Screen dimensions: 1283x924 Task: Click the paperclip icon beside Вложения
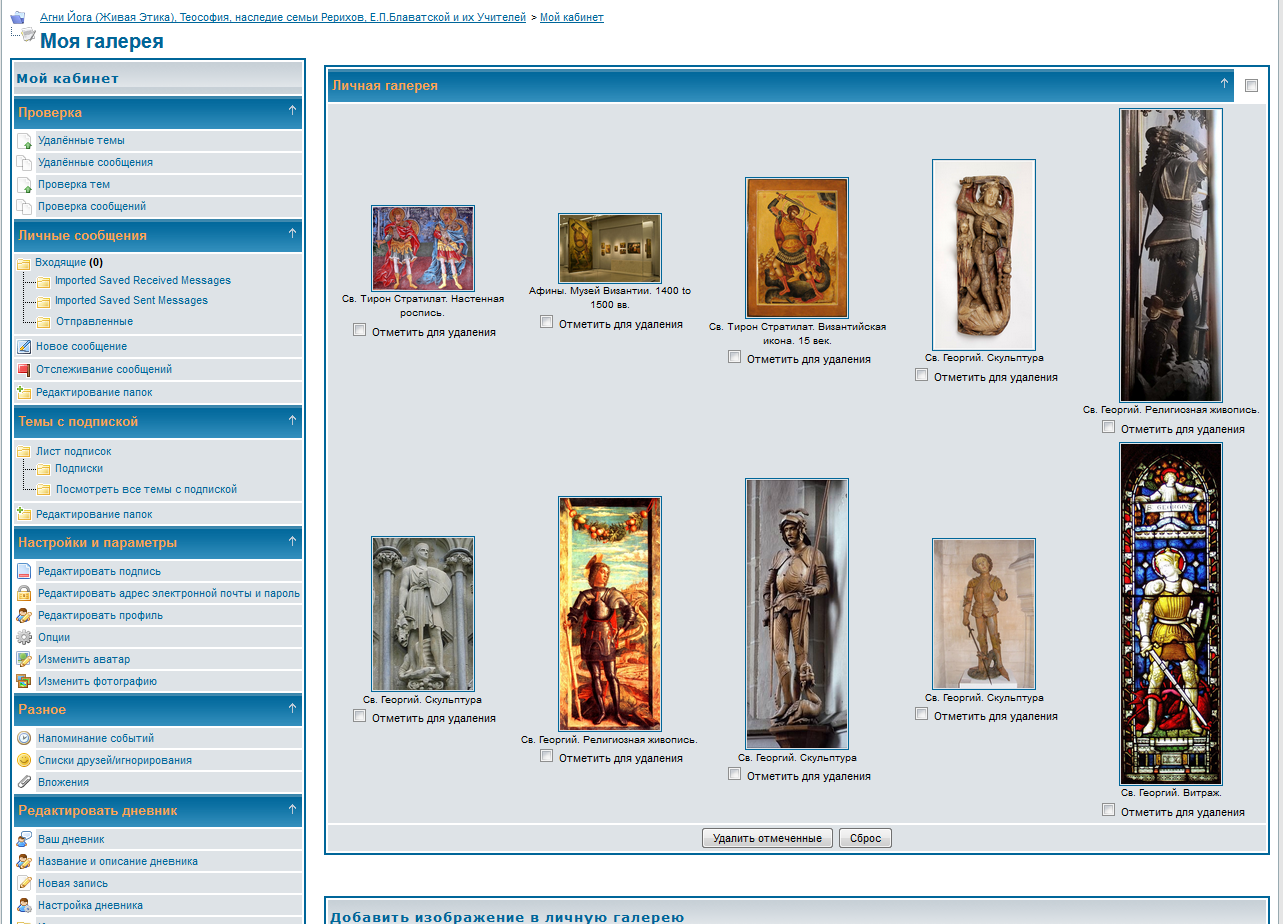click(x=25, y=783)
